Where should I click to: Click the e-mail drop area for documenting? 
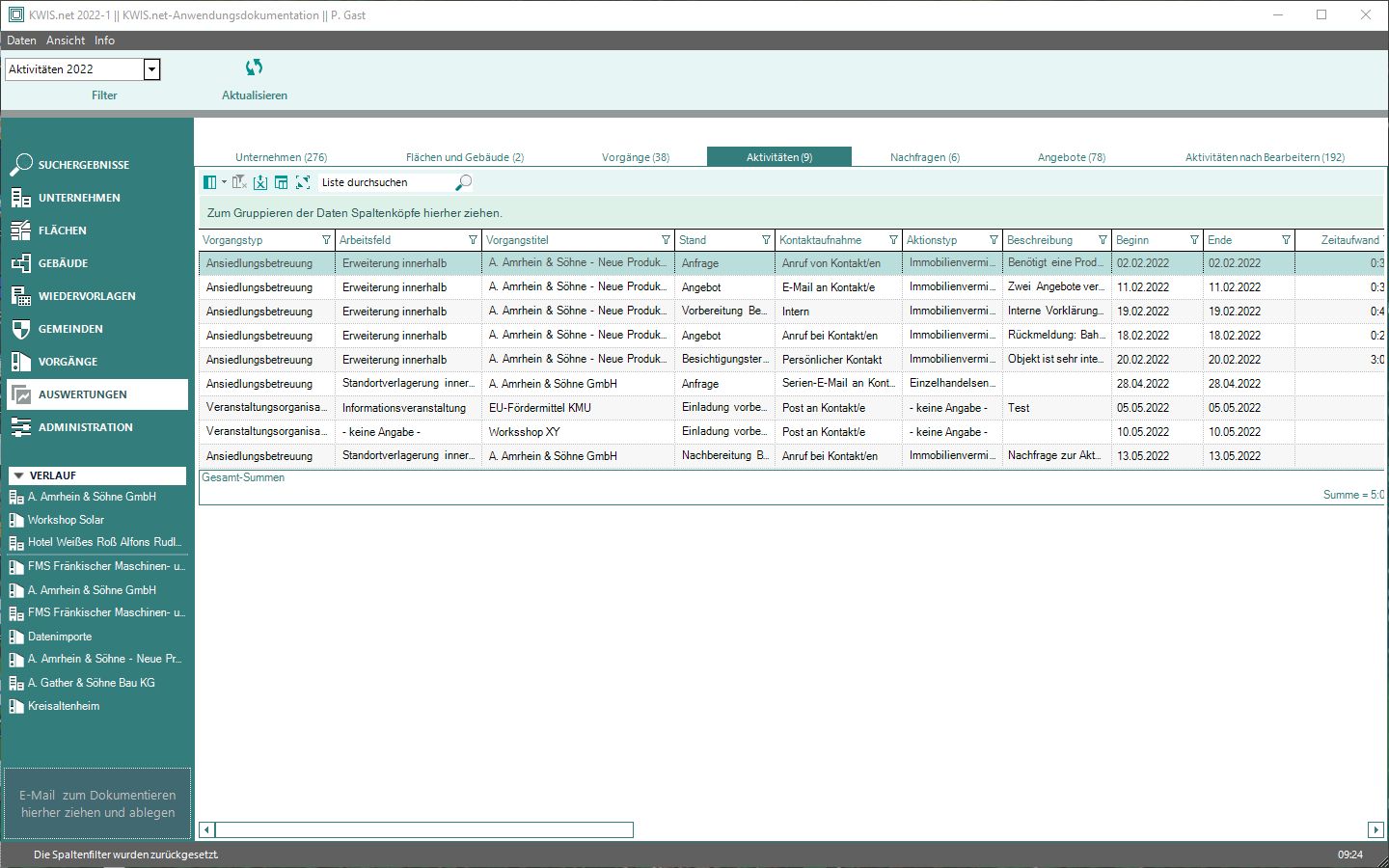(97, 804)
